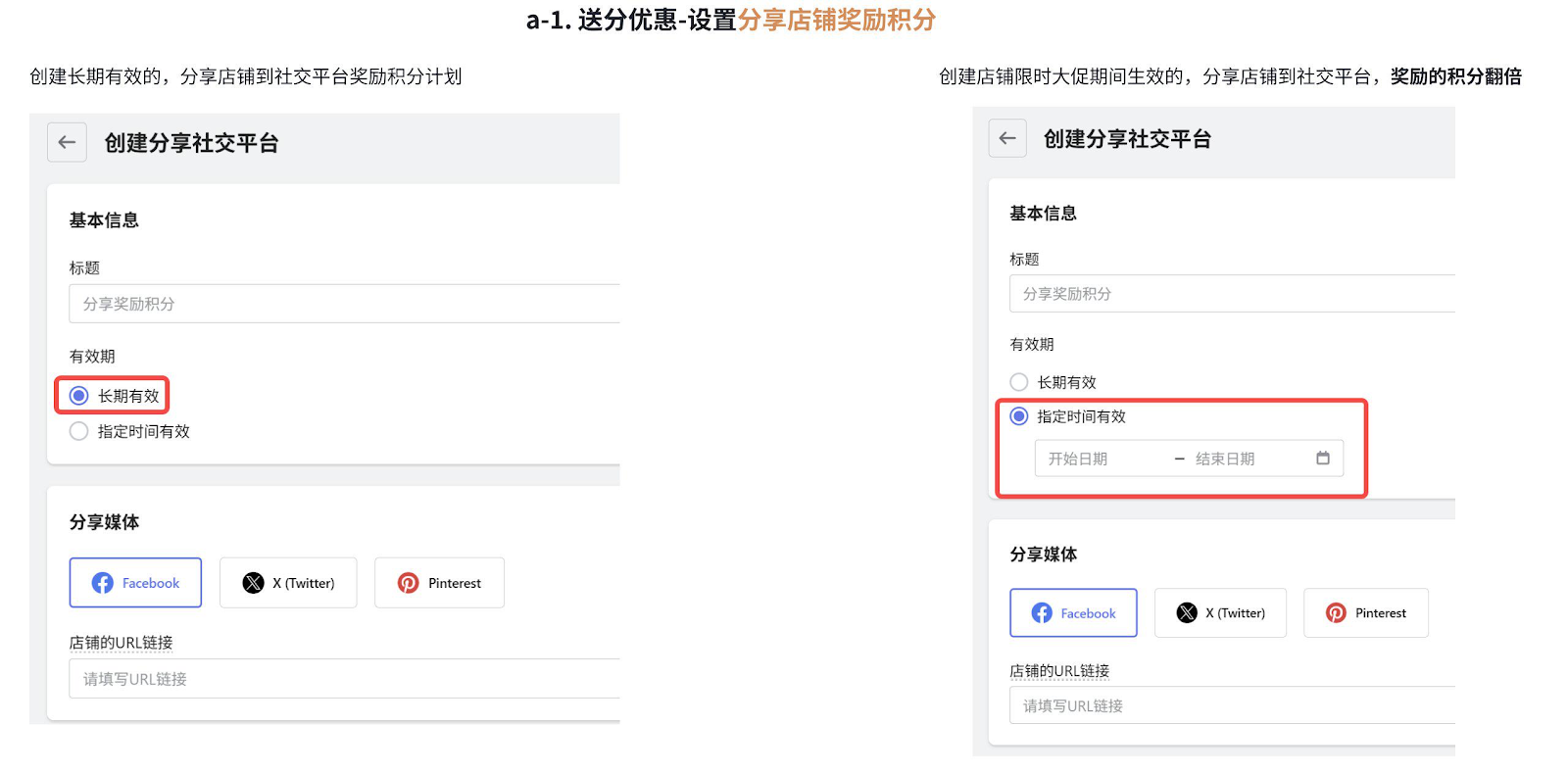This screenshot has height=774, width=1568.
Task: Select Pinterest share option in left panel
Action: pos(439,583)
